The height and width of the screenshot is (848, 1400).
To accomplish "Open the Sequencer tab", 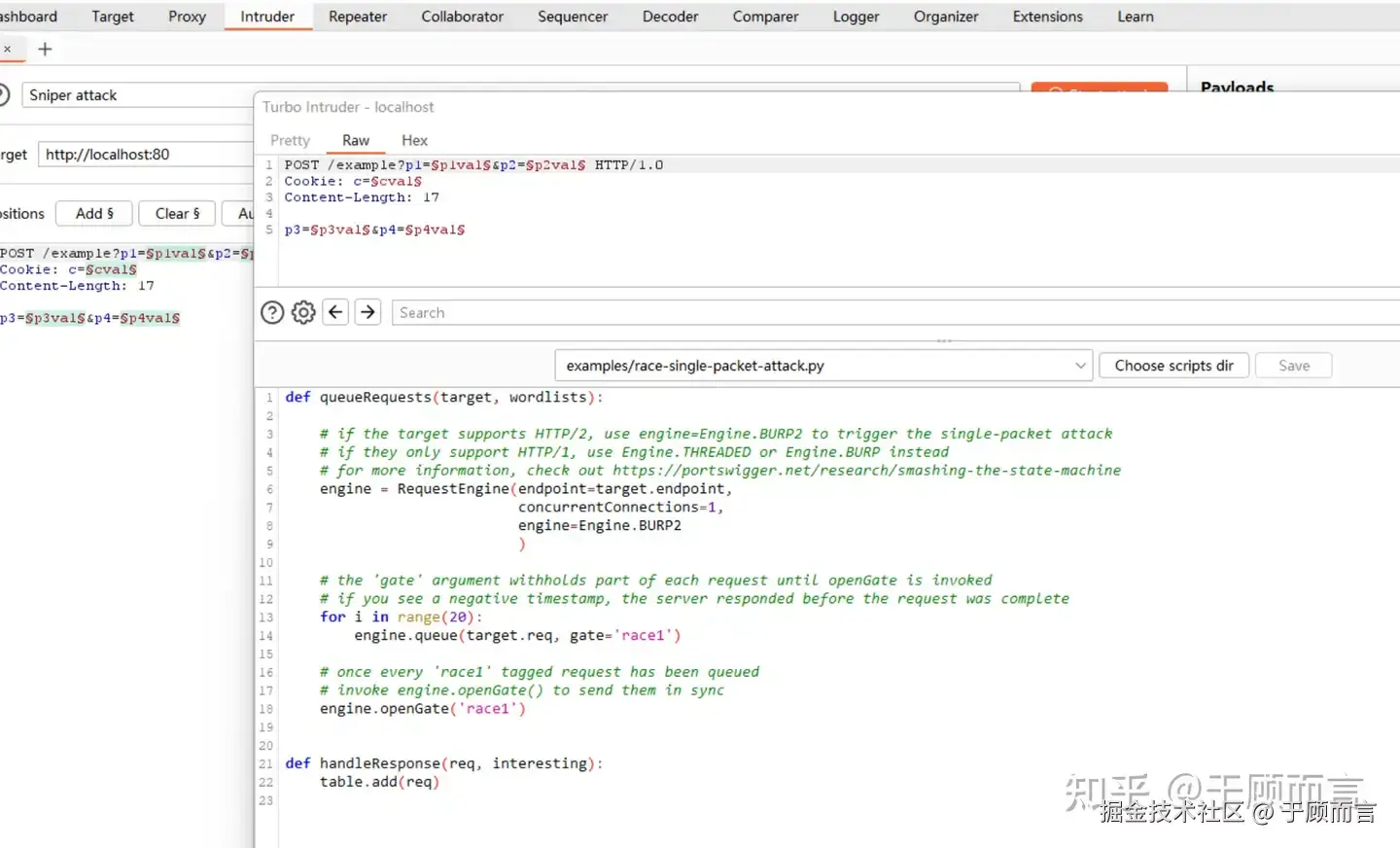I will 573,17.
